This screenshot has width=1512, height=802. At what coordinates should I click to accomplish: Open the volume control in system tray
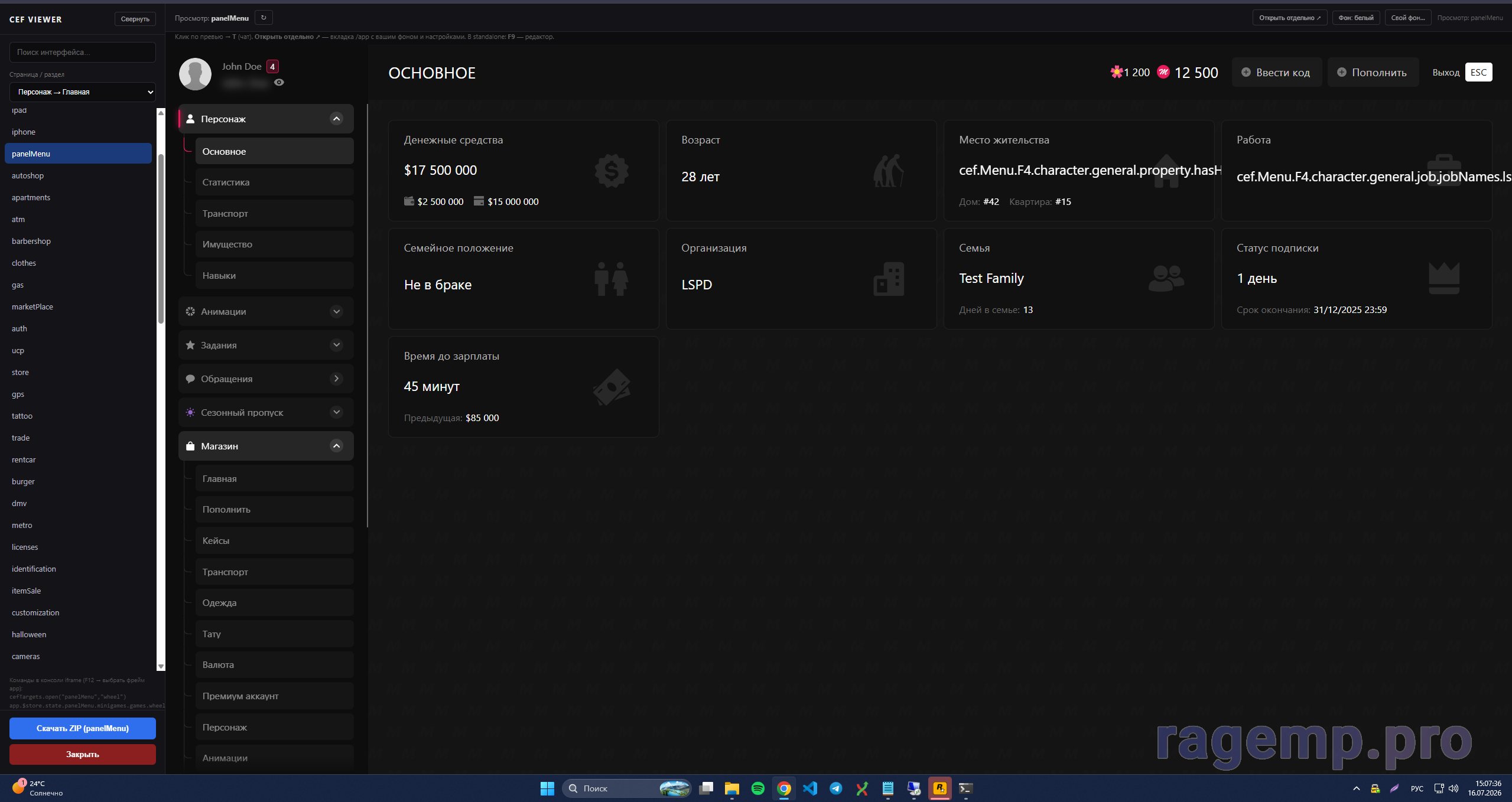click(x=1454, y=788)
